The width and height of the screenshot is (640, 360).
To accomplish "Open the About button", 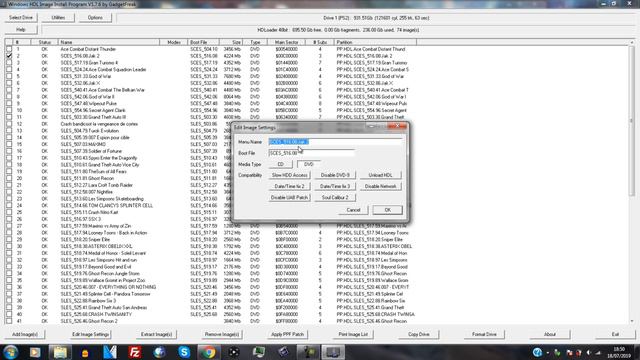I will [550, 334].
